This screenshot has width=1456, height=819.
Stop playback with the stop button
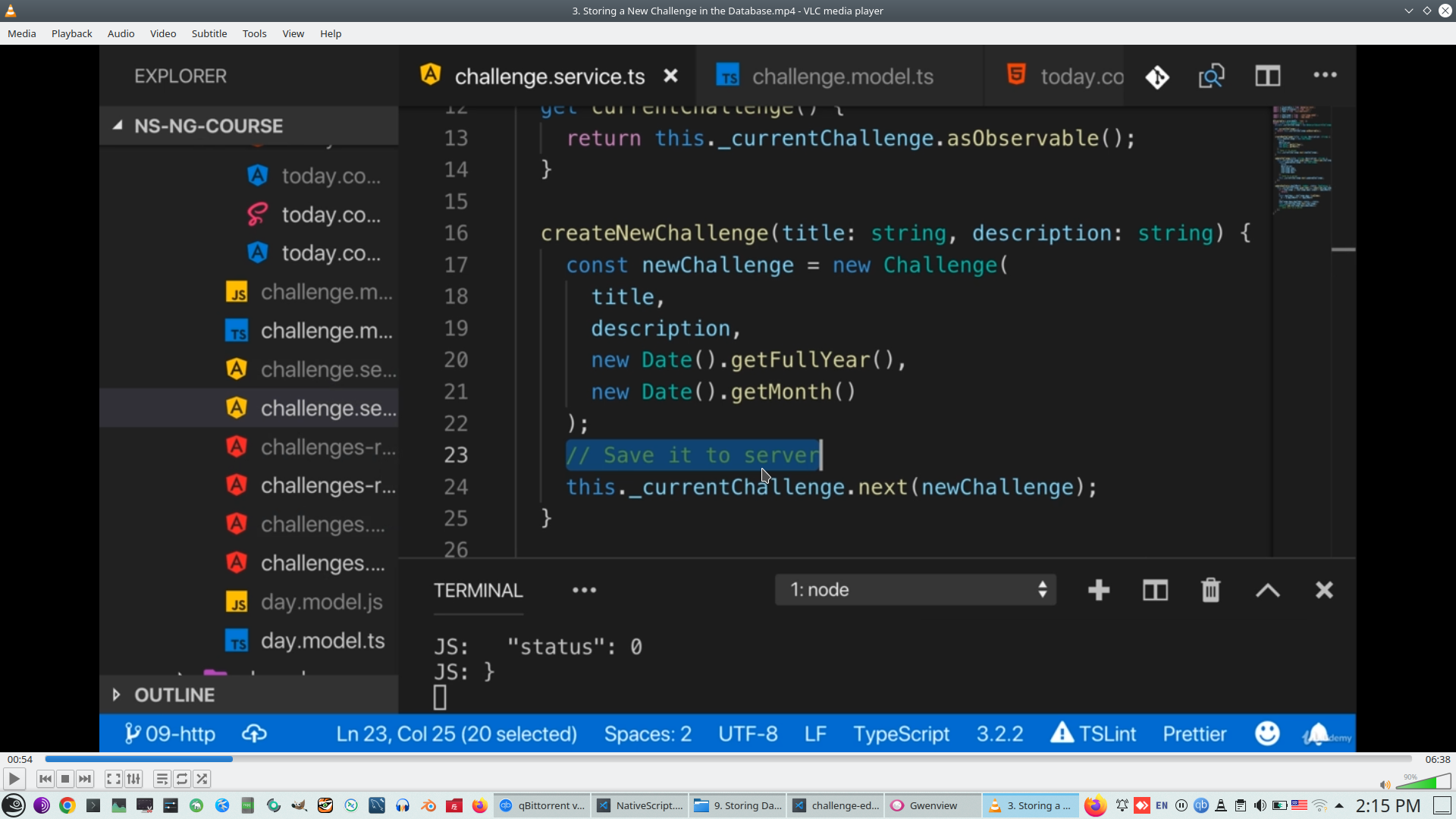[x=65, y=779]
